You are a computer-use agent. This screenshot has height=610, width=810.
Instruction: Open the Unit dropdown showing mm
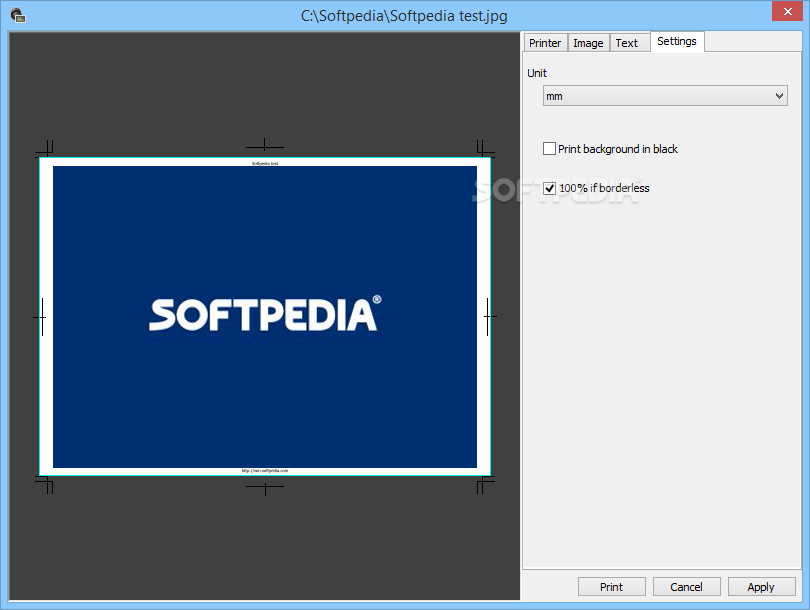click(665, 96)
